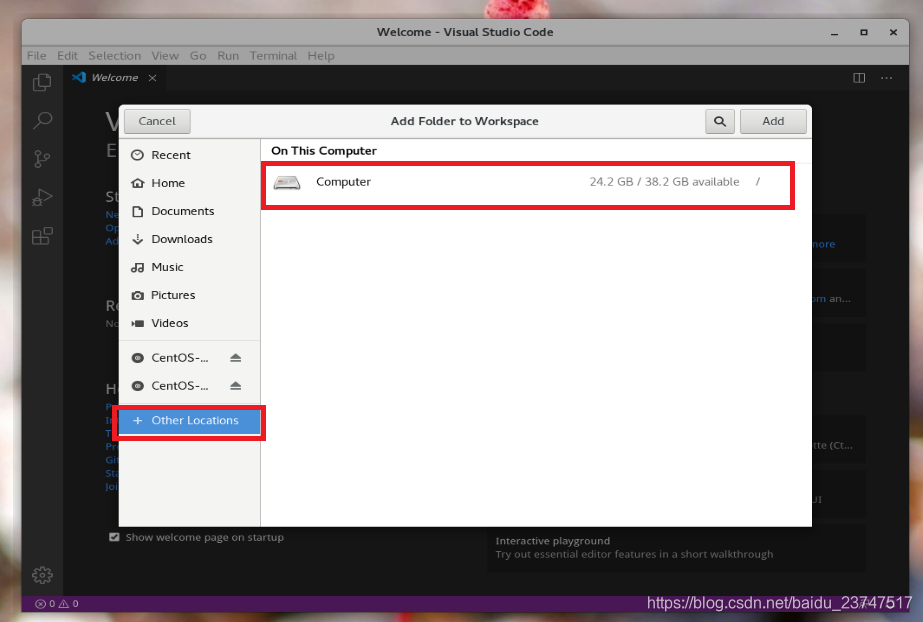The height and width of the screenshot is (622, 923).
Task: Open the Extensions view
Action: click(42, 236)
